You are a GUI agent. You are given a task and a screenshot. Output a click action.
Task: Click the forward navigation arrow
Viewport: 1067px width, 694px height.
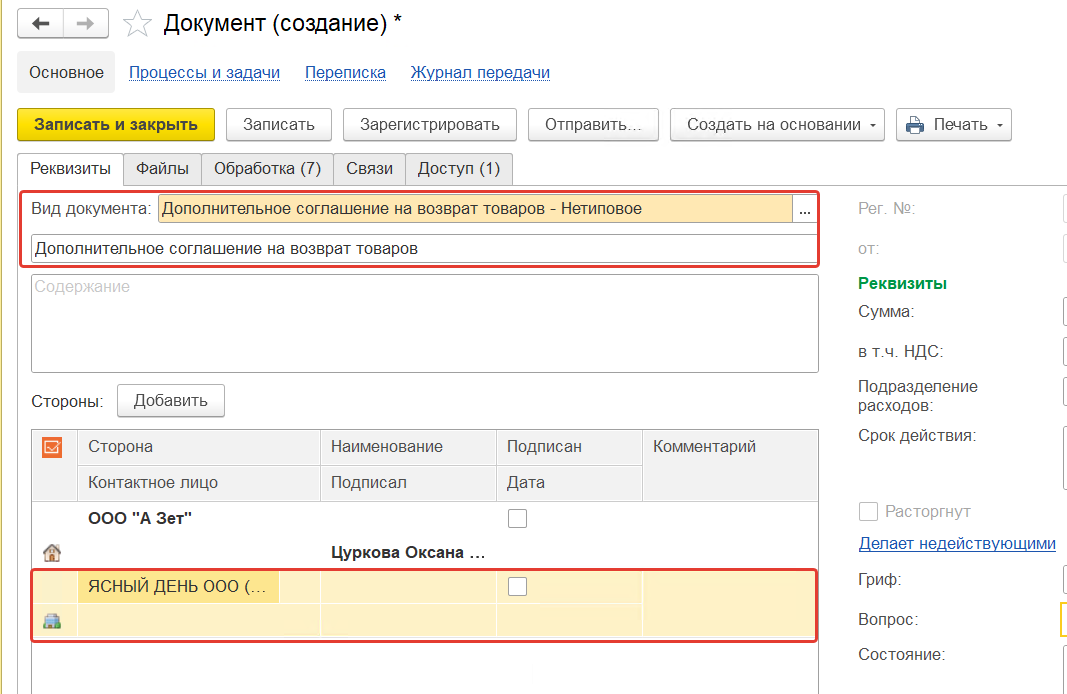click(87, 23)
